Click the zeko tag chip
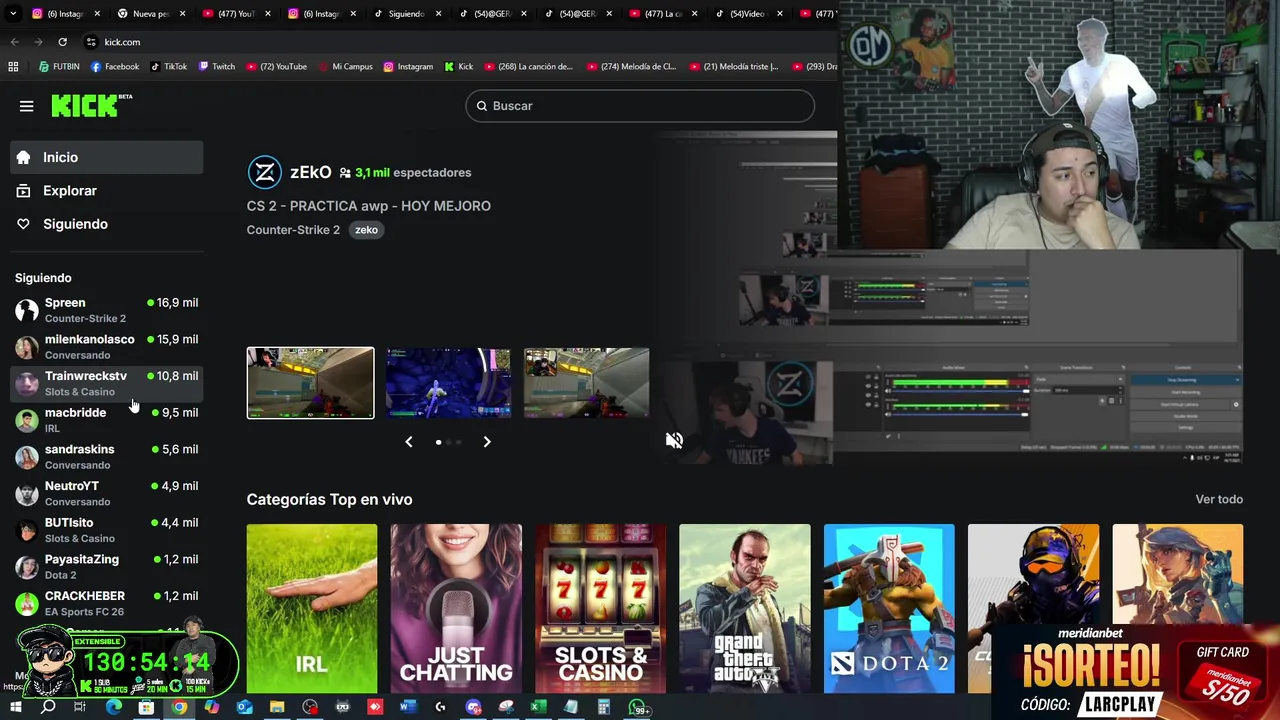Image resolution: width=1280 pixels, height=720 pixels. pos(366,230)
